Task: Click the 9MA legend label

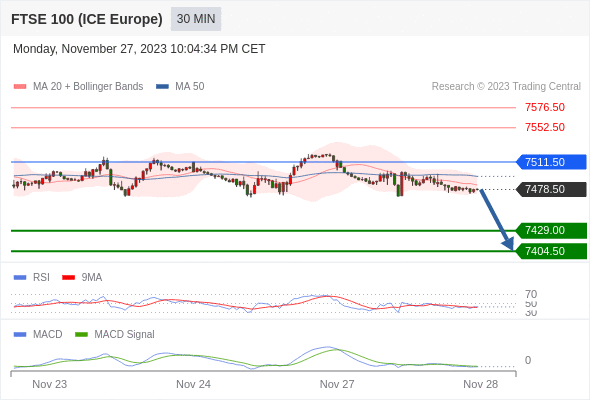Action: pyautogui.click(x=92, y=278)
